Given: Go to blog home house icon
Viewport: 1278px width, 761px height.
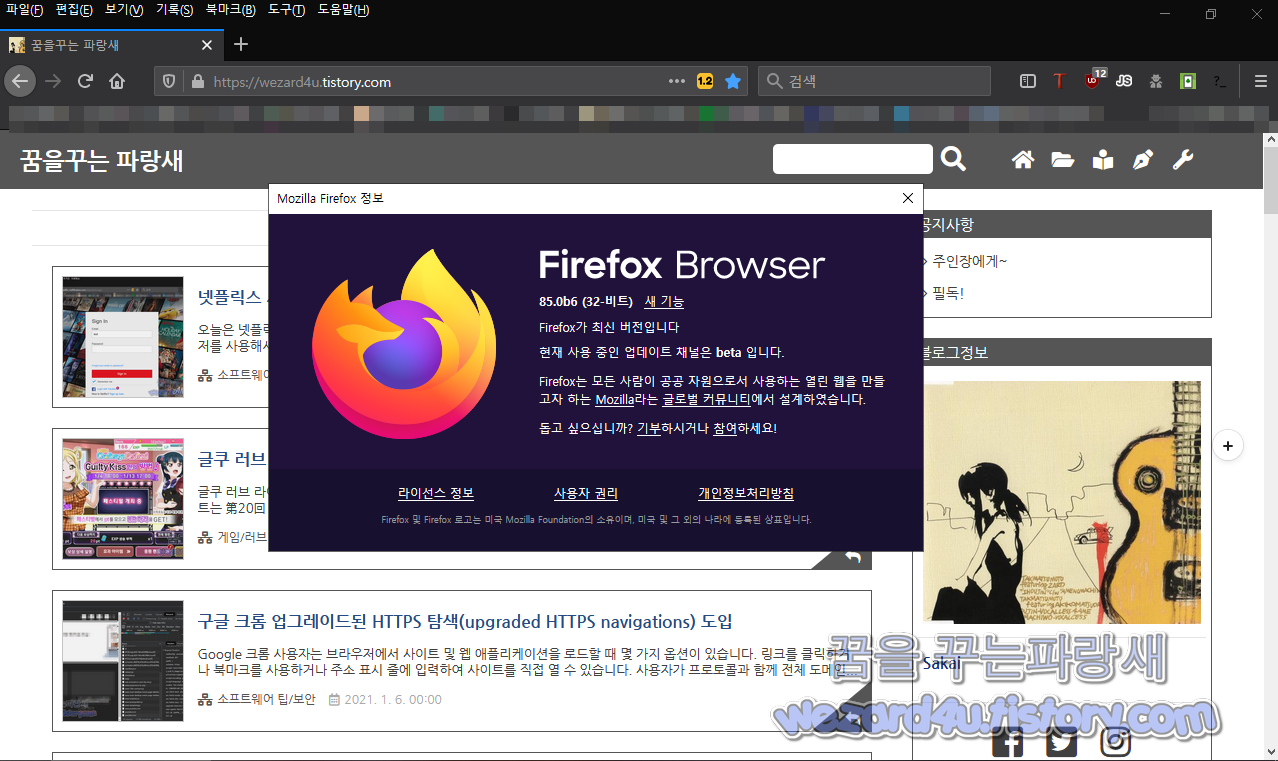Looking at the screenshot, I should (1023, 160).
